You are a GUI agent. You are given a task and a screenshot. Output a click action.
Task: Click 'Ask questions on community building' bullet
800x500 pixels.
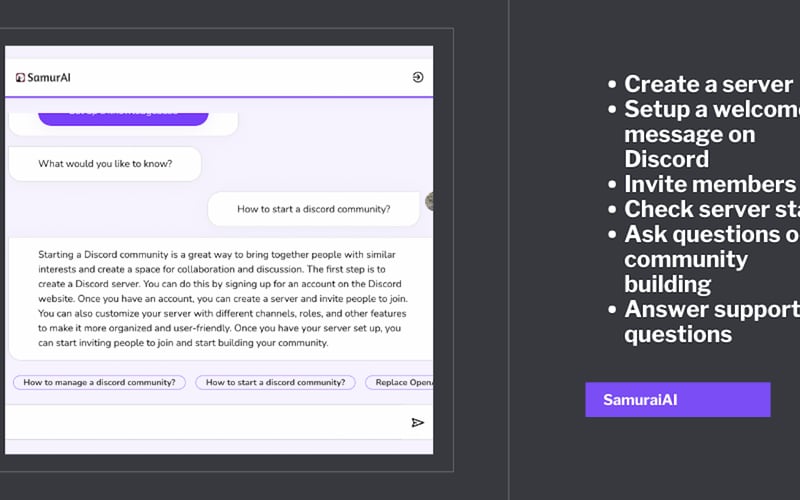coord(704,259)
